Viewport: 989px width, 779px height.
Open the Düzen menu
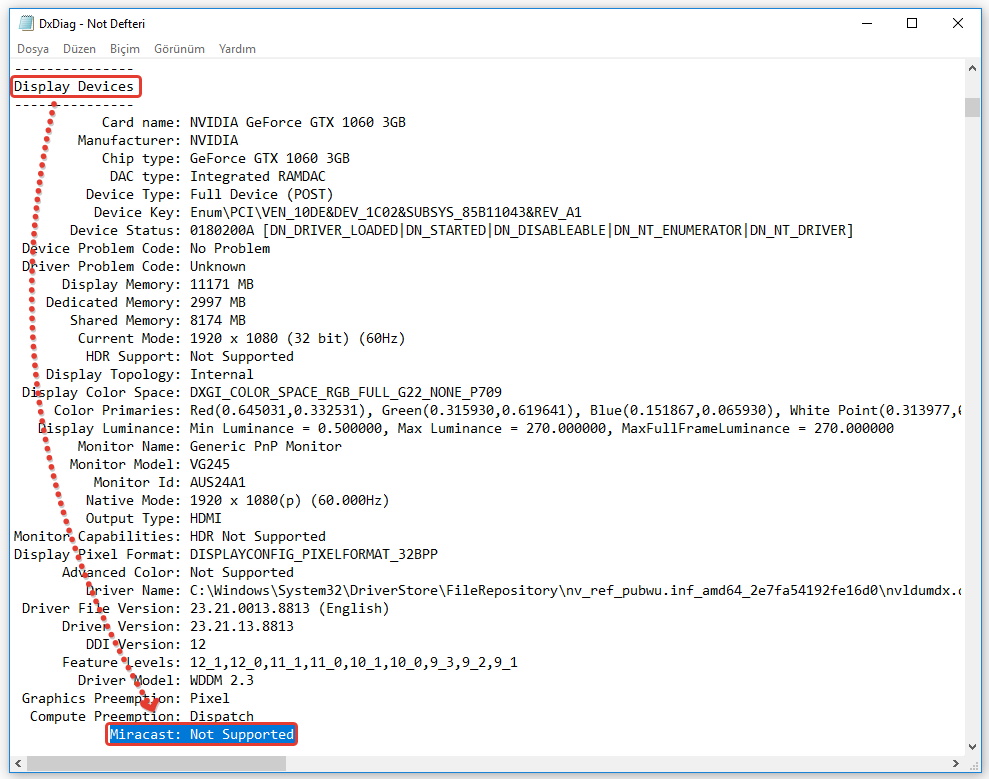(x=80, y=49)
